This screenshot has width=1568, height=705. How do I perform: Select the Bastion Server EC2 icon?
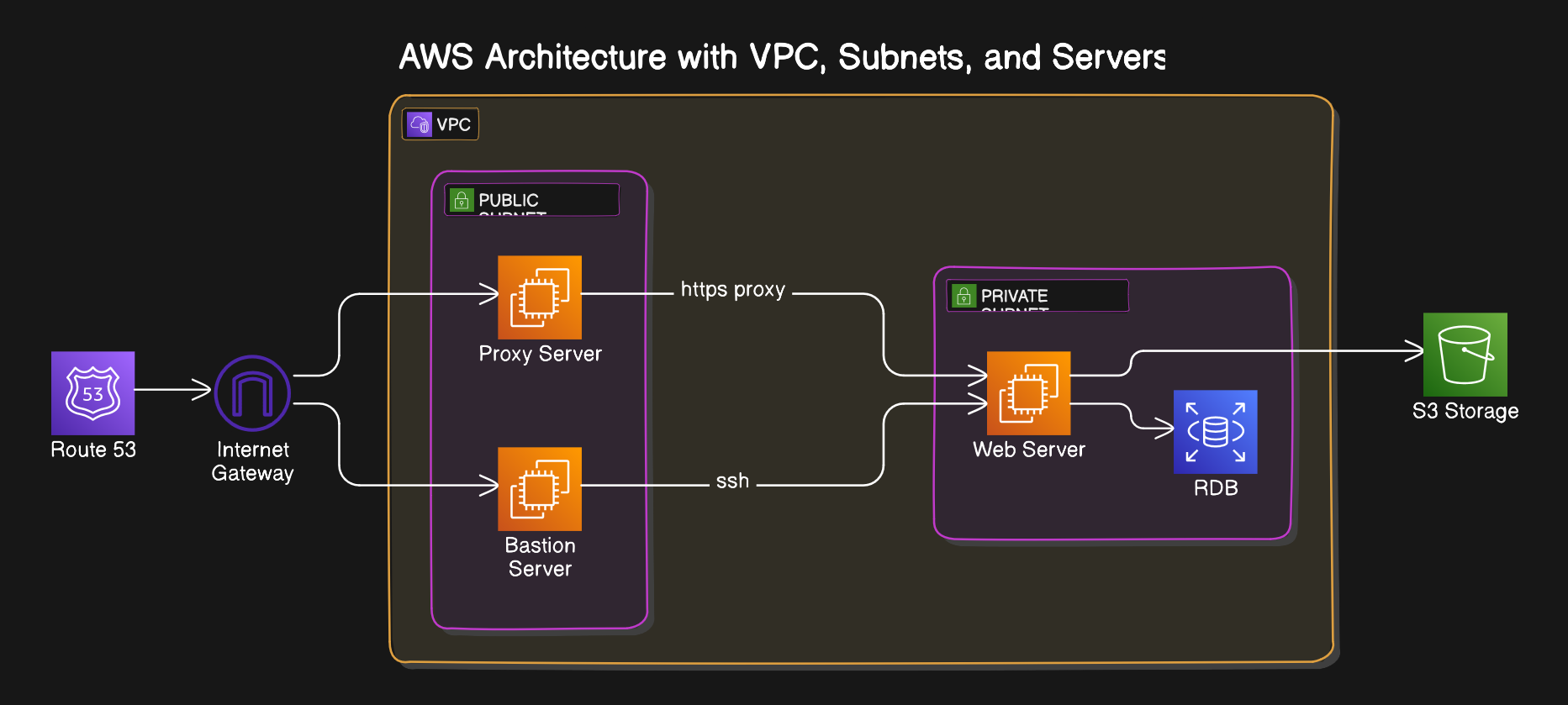pos(540,489)
